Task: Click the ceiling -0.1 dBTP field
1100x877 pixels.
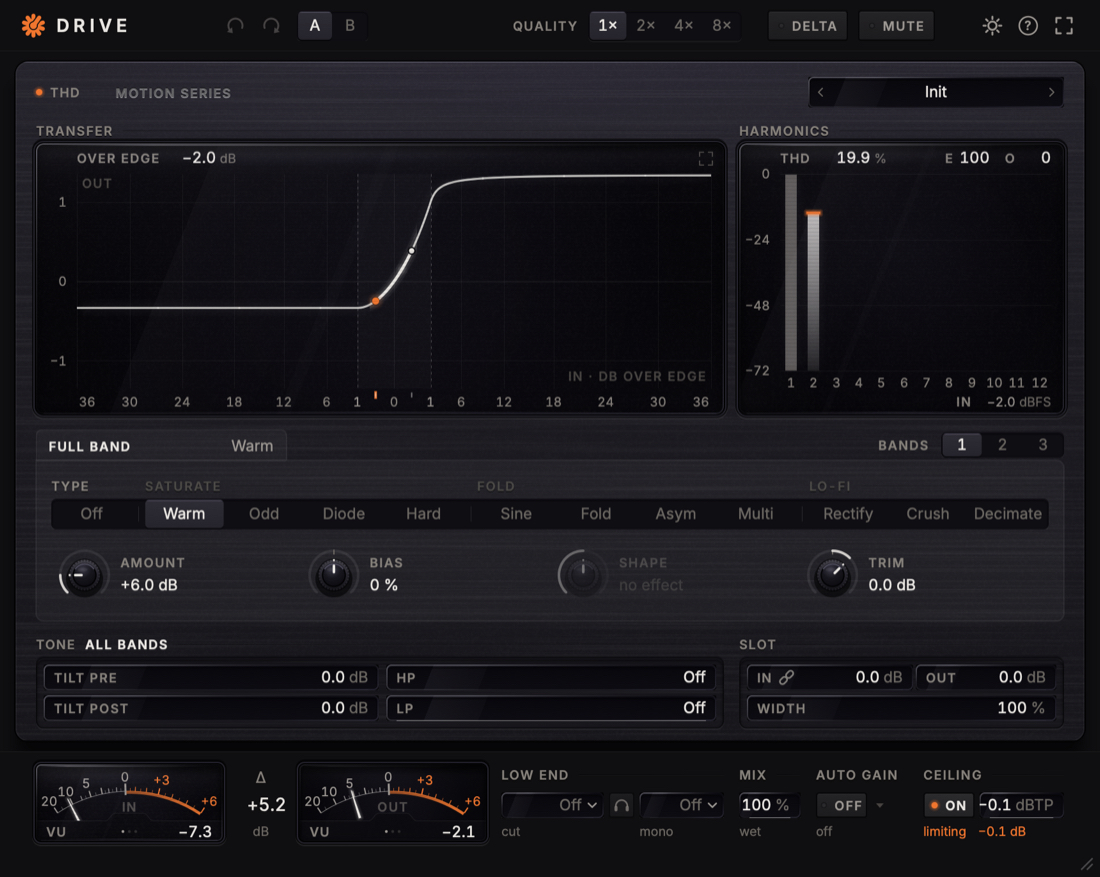Action: pyautogui.click(x=1019, y=805)
